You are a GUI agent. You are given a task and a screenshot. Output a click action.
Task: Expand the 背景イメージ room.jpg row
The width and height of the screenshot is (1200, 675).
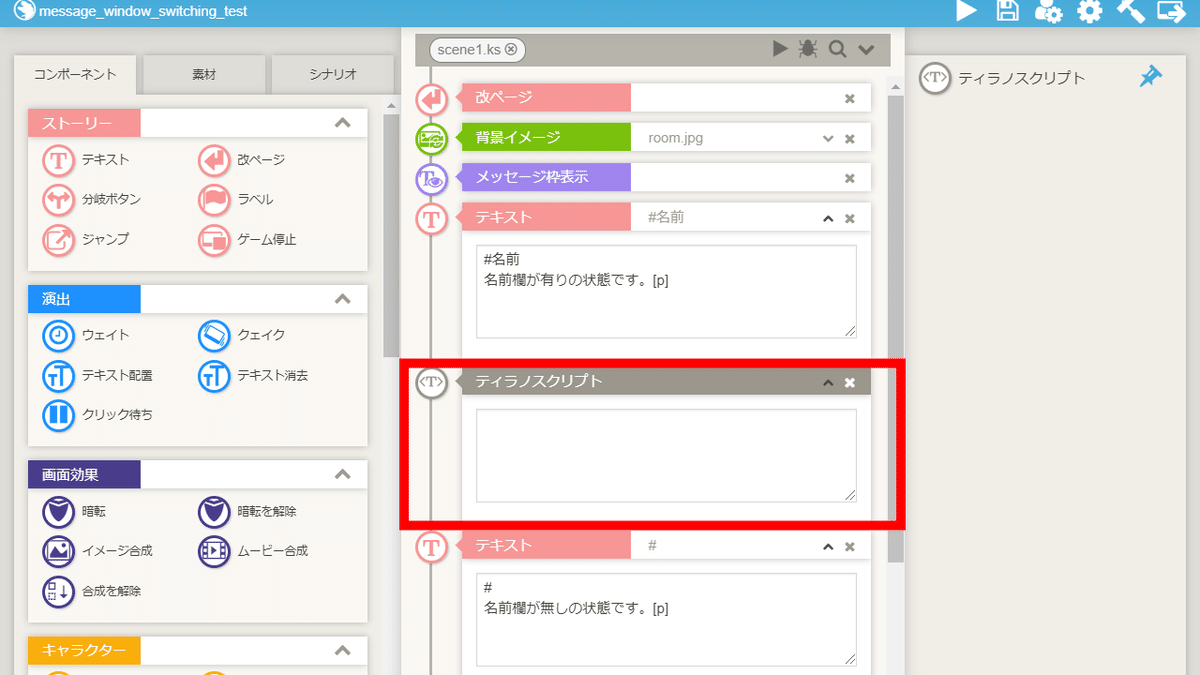click(x=828, y=138)
